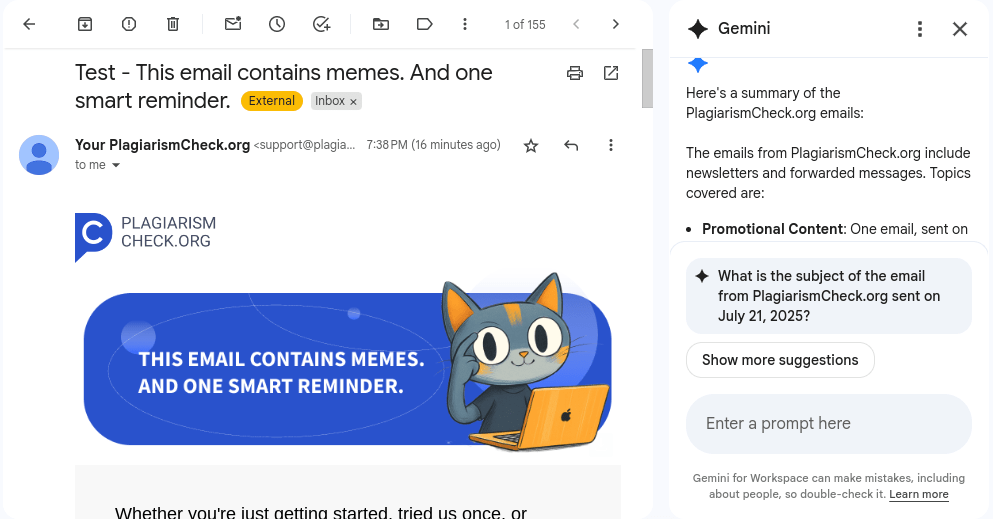This screenshot has height=519, width=993.
Task: Click the PlagiarismCheck.org logo in email
Action: click(x=146, y=237)
